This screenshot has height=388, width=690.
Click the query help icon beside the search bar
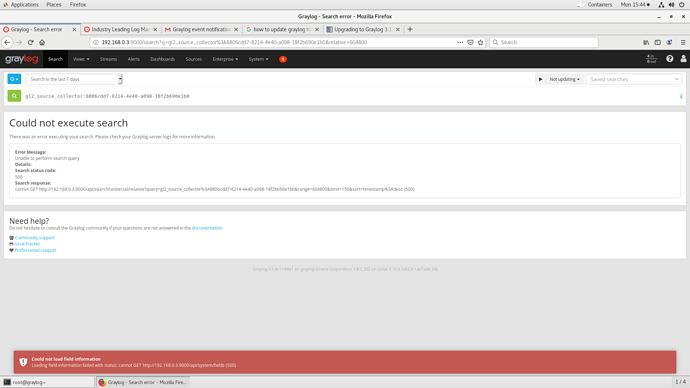pyautogui.click(x=681, y=96)
